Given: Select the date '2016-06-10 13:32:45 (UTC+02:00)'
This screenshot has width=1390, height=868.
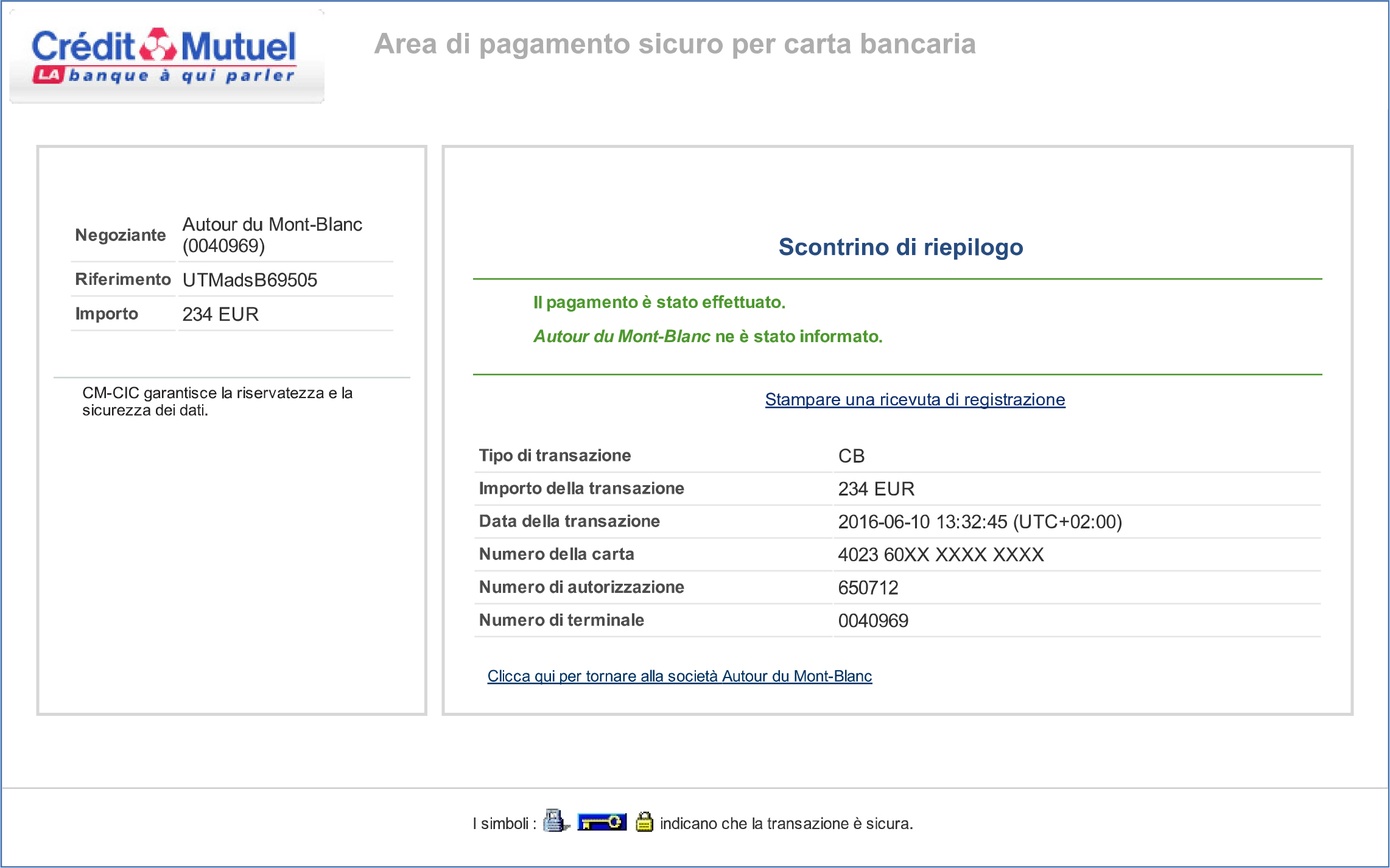Looking at the screenshot, I should pos(980,522).
